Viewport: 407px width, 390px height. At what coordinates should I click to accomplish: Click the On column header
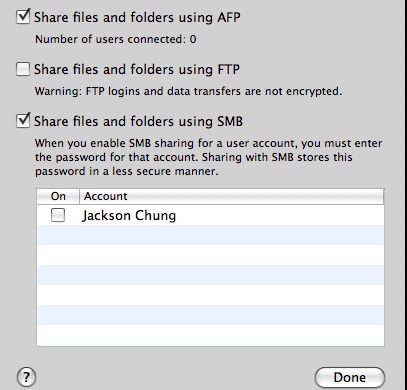(58, 196)
